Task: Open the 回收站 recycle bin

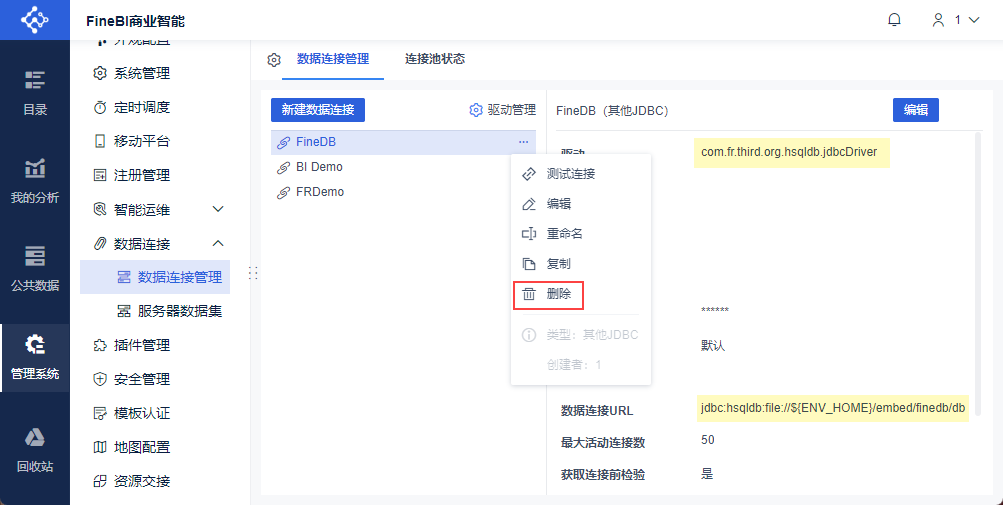Action: click(x=35, y=449)
